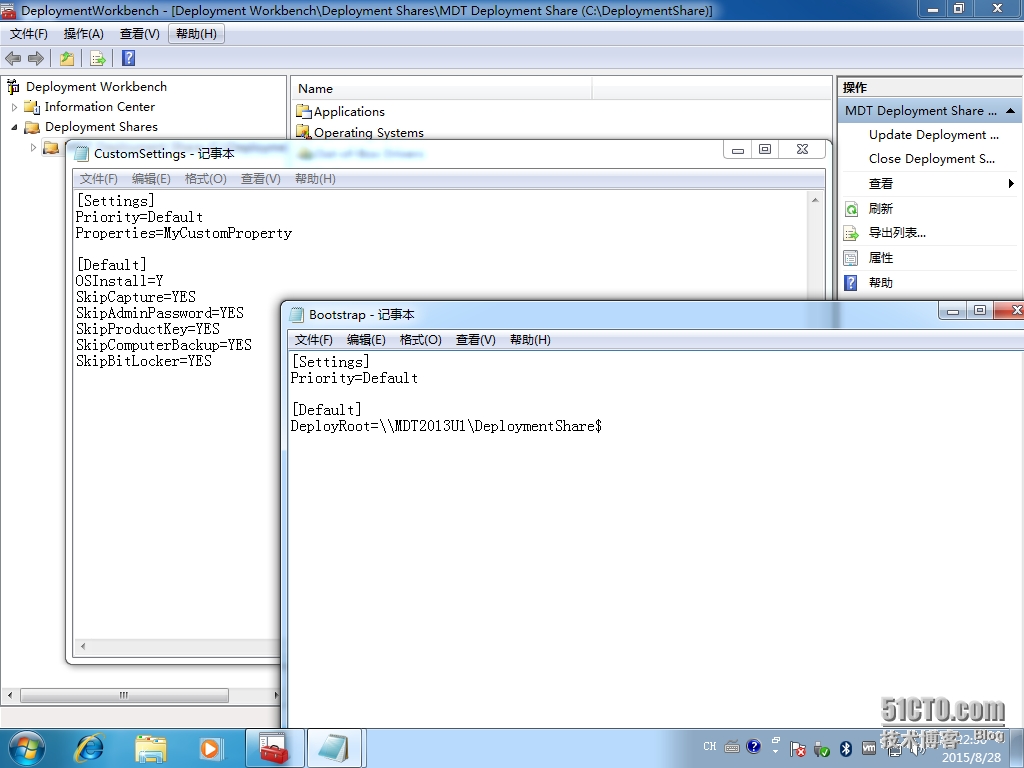This screenshot has height=768, width=1024.
Task: Open 文件(F) menu in CustomSettings Notepad
Action: [x=99, y=179]
